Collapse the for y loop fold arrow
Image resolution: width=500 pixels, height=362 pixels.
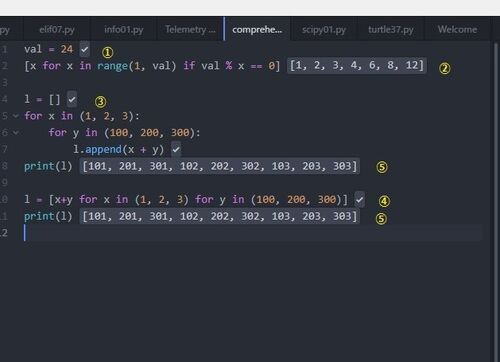coord(15,133)
